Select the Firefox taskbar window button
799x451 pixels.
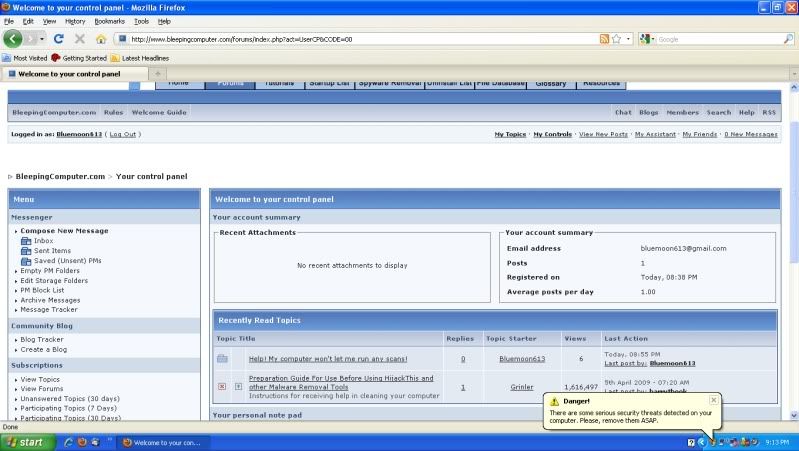tap(162, 442)
